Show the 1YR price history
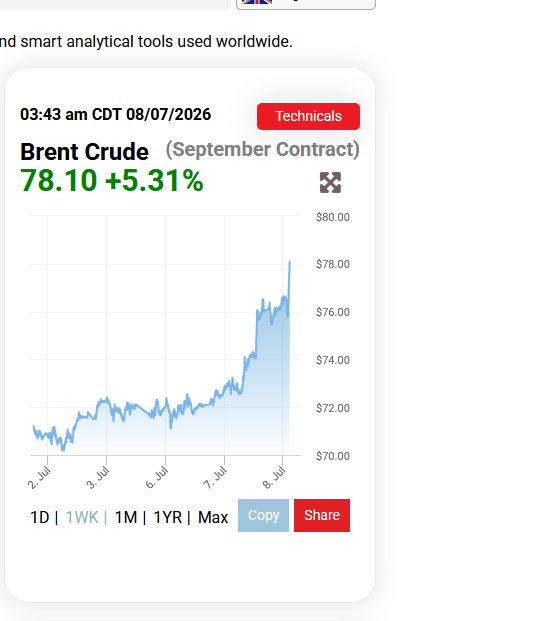542x621 pixels. point(168,517)
